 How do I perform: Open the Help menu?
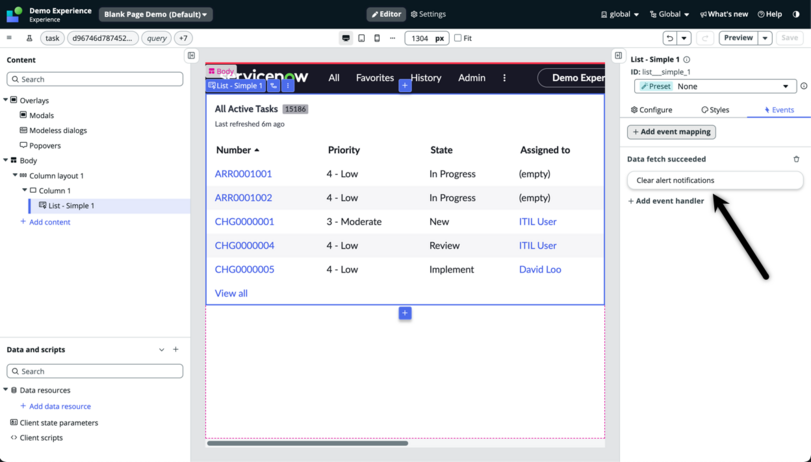[770, 14]
